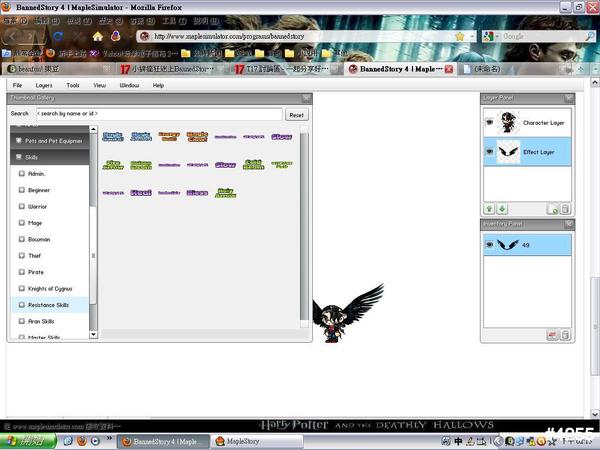The width and height of the screenshot is (600, 450).
Task: Select Pirate skills entry
Action: pos(50,272)
